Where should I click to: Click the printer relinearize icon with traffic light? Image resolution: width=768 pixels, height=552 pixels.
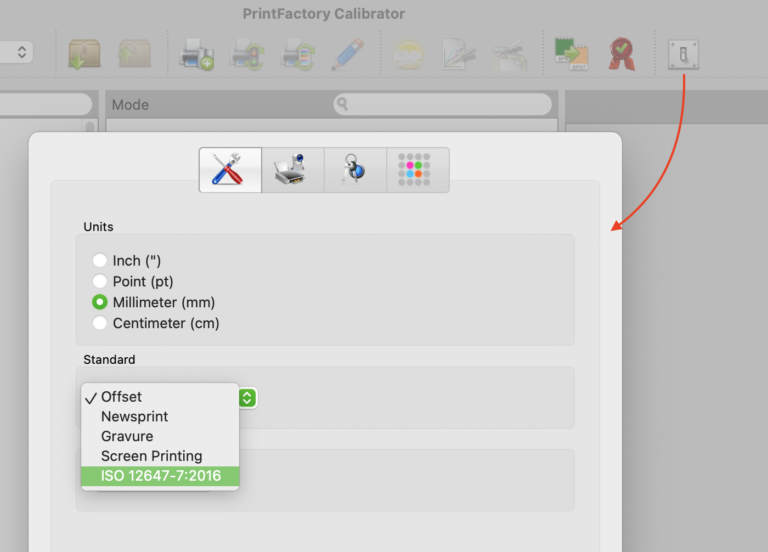pyautogui.click(x=247, y=55)
